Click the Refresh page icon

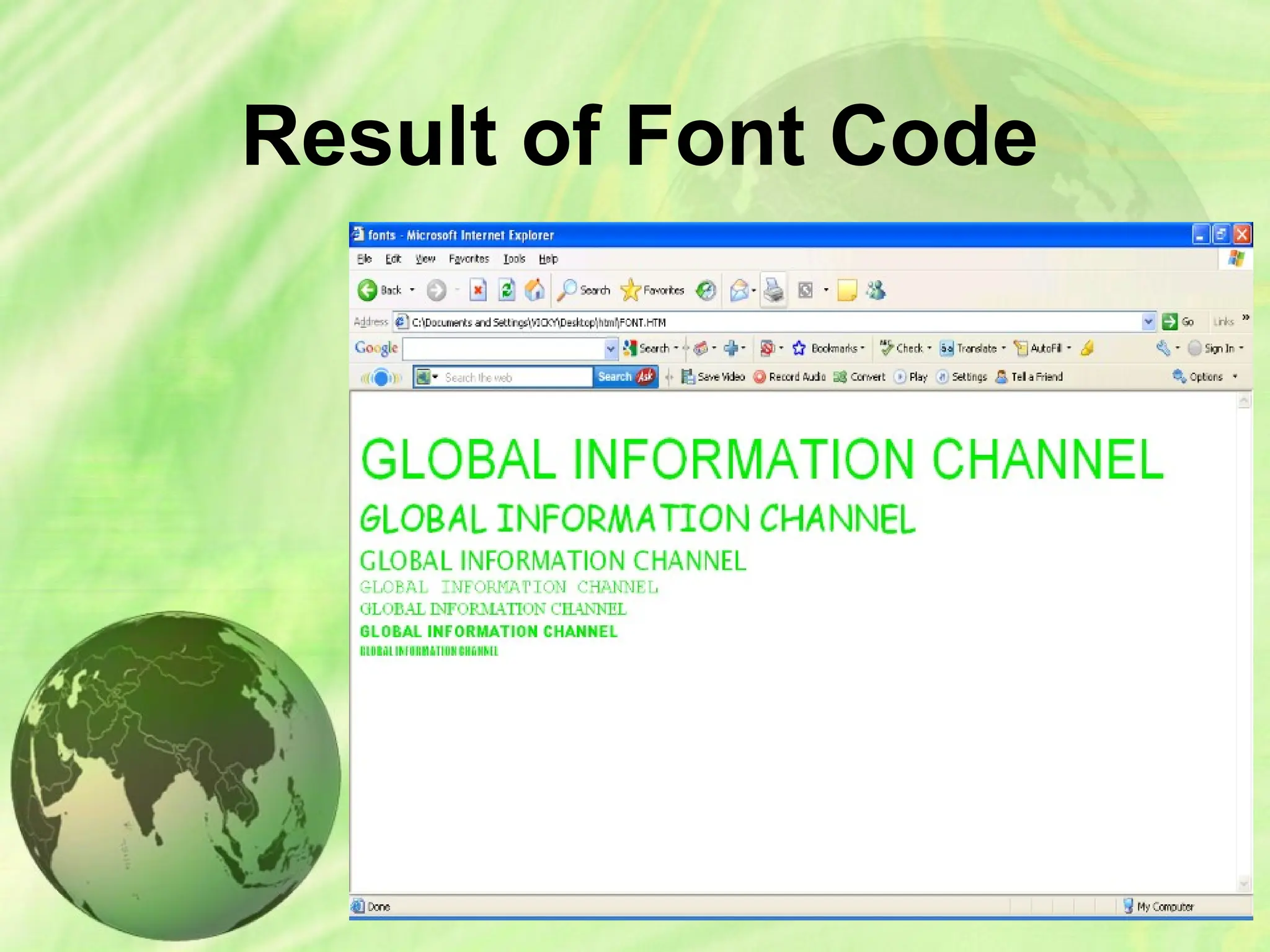[x=507, y=290]
